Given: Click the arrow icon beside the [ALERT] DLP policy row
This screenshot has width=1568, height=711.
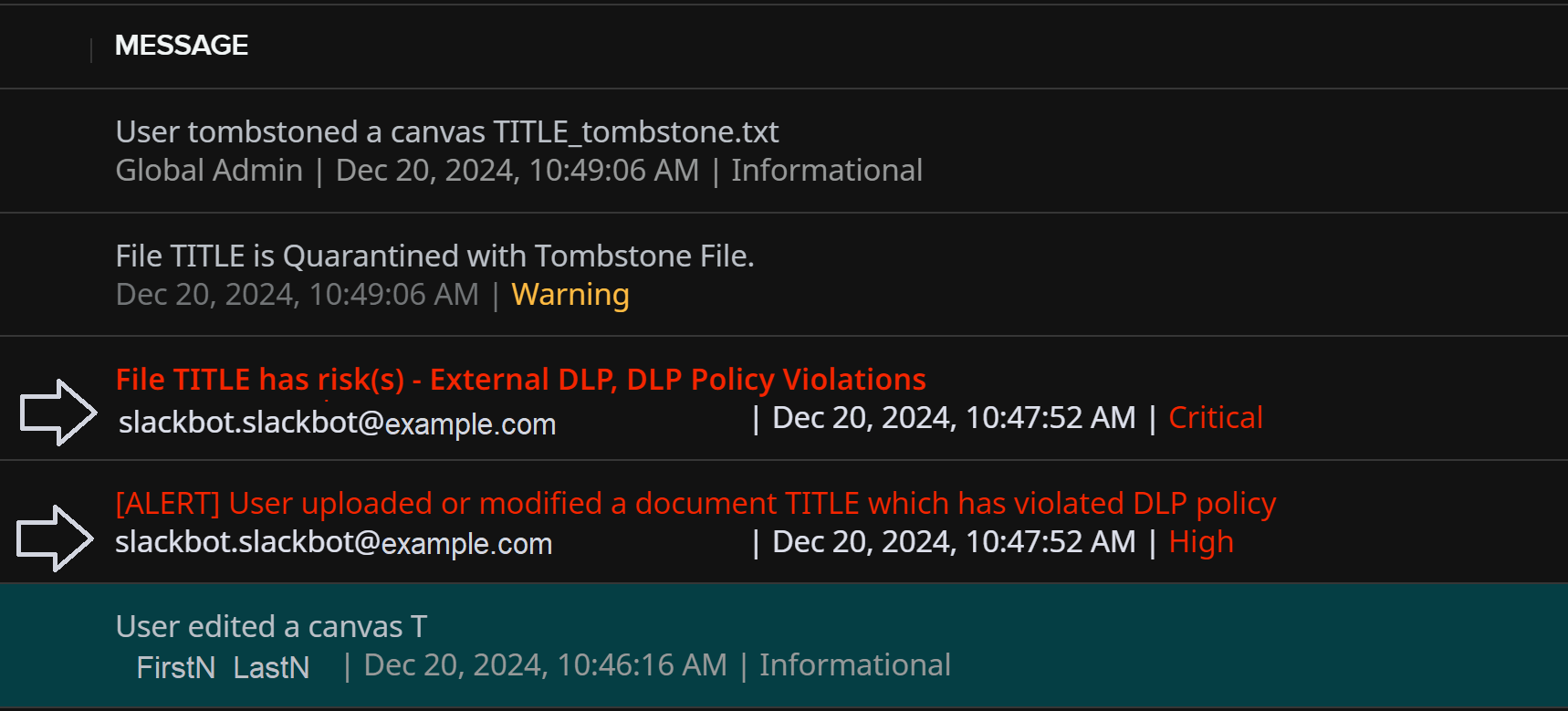Looking at the screenshot, I should (55, 538).
